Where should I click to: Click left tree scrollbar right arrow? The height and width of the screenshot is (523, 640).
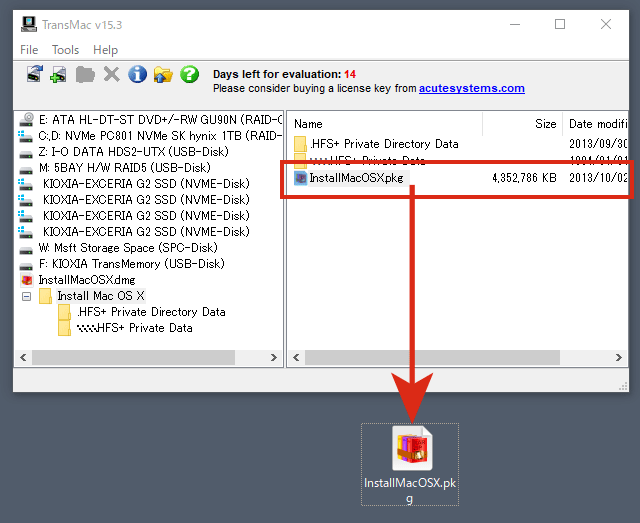click(274, 358)
